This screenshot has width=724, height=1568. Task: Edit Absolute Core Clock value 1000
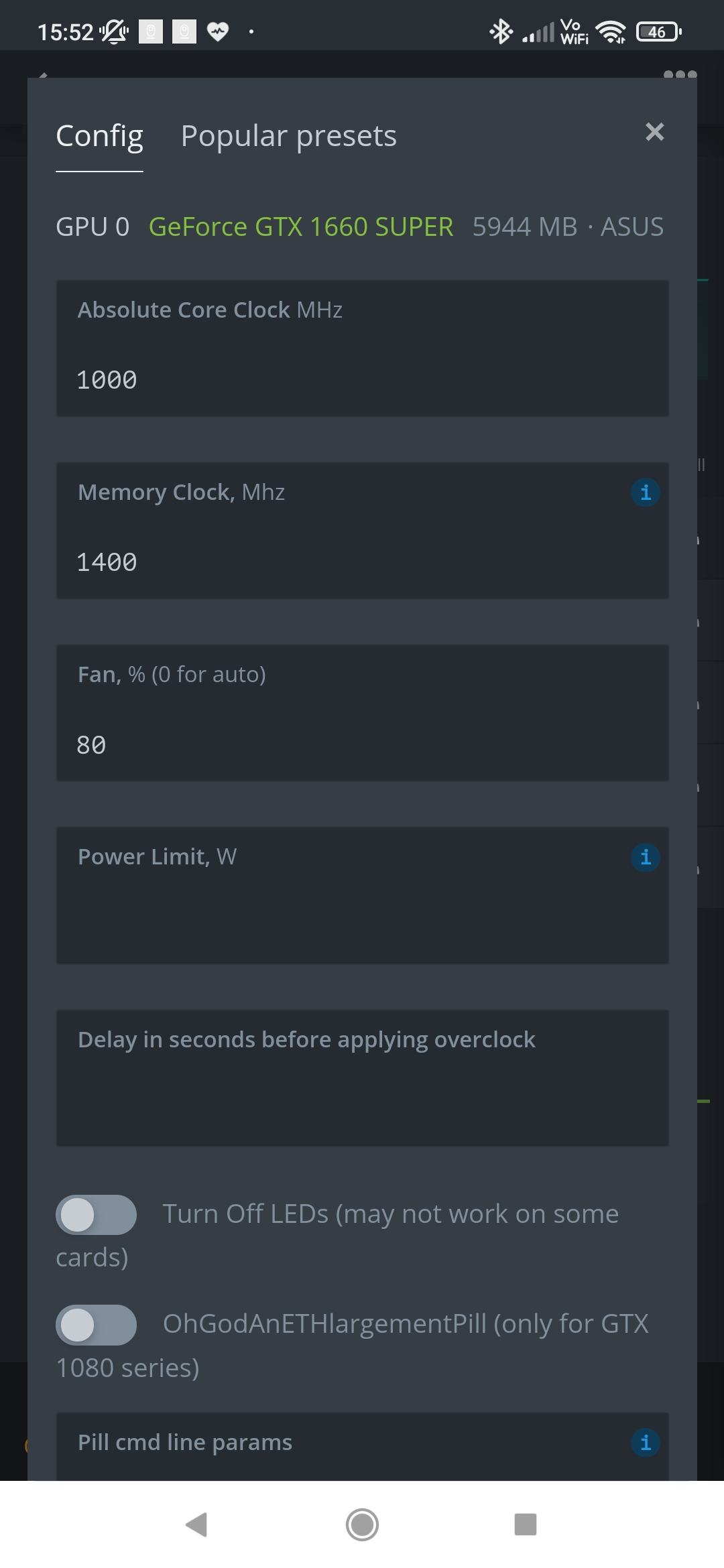pos(362,348)
